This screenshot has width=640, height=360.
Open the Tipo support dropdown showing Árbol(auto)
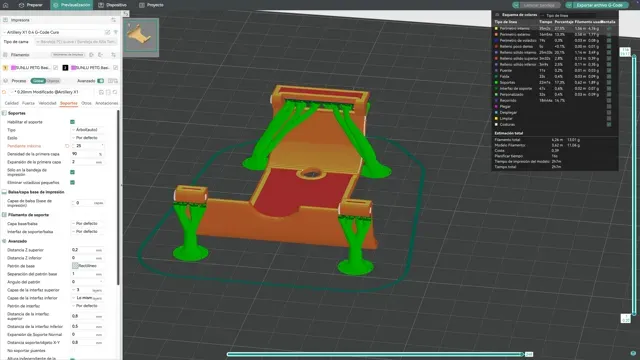[88, 130]
